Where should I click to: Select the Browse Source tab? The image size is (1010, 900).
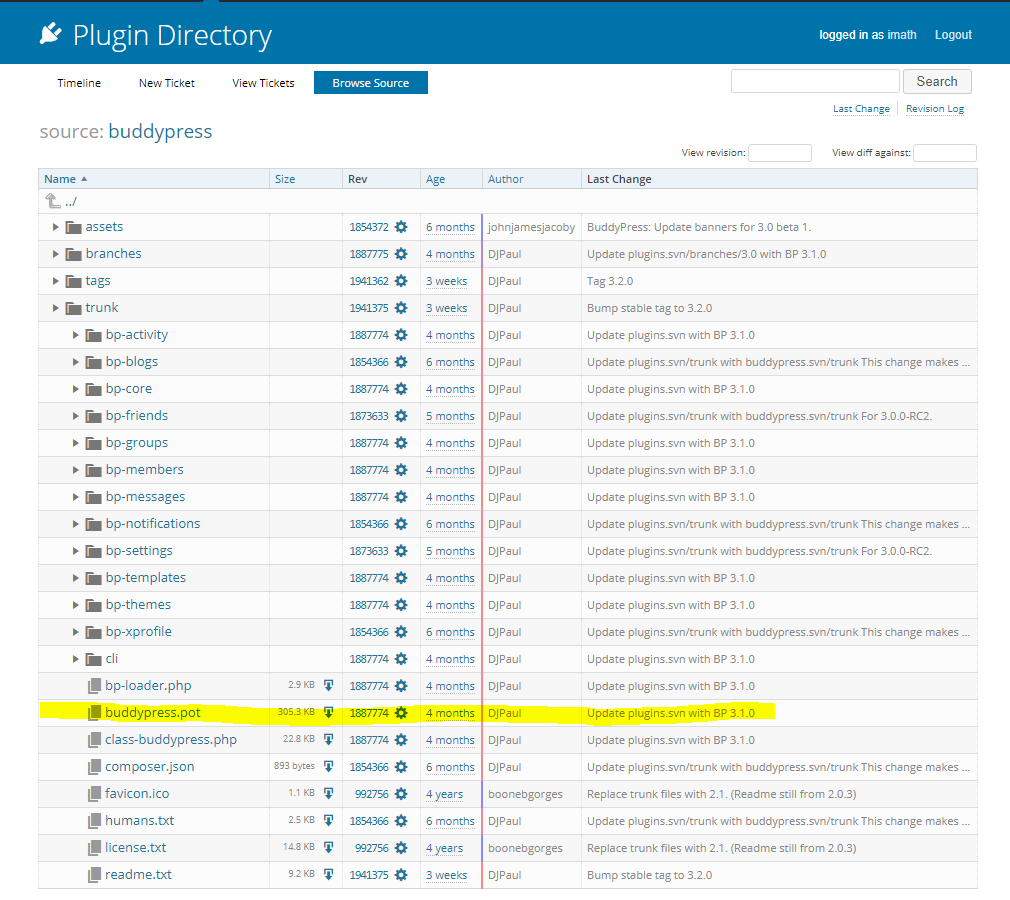pyautogui.click(x=371, y=83)
